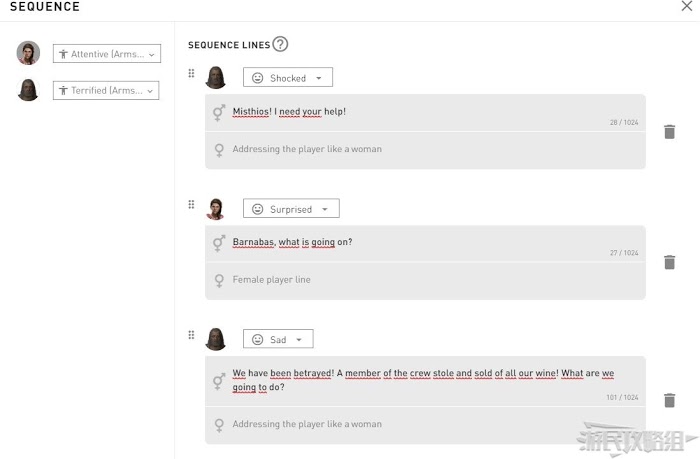The image size is (700, 459).
Task: Open the Terrified stance dropdown
Action: [x=106, y=90]
